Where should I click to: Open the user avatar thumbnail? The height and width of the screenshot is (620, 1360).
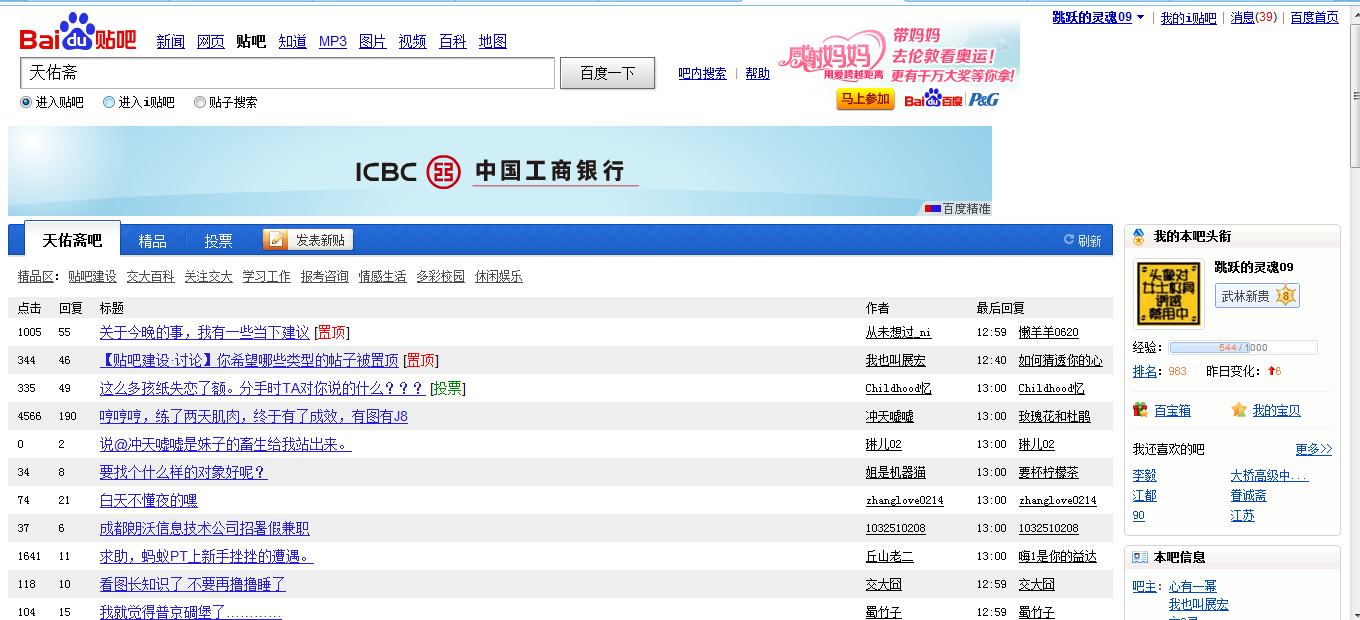(x=1169, y=294)
